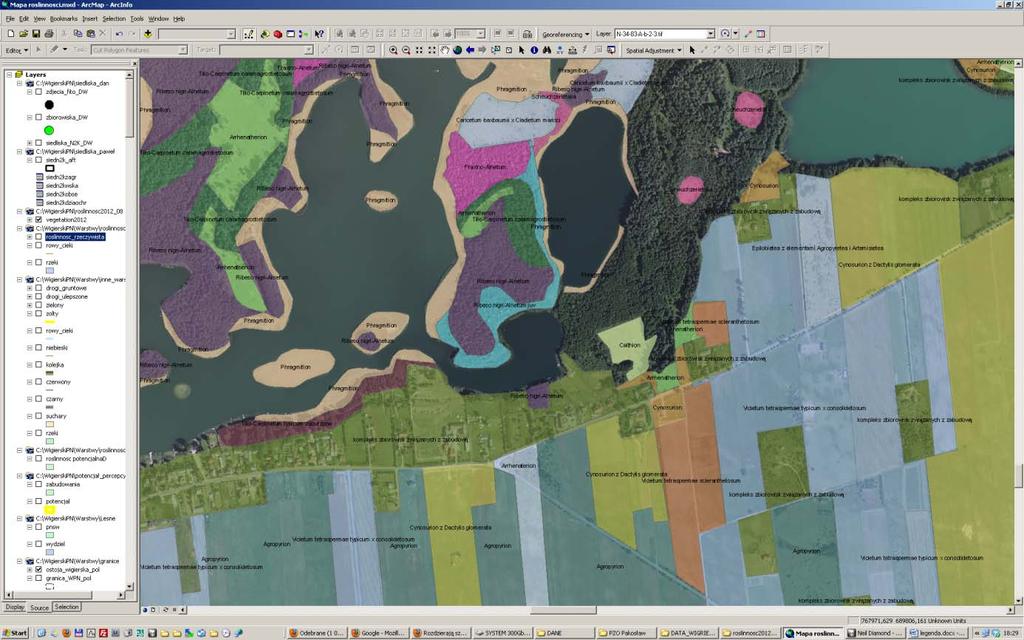Open the georeferencing Layer combo box
The width and height of the screenshot is (1024, 640).
click(x=665, y=34)
